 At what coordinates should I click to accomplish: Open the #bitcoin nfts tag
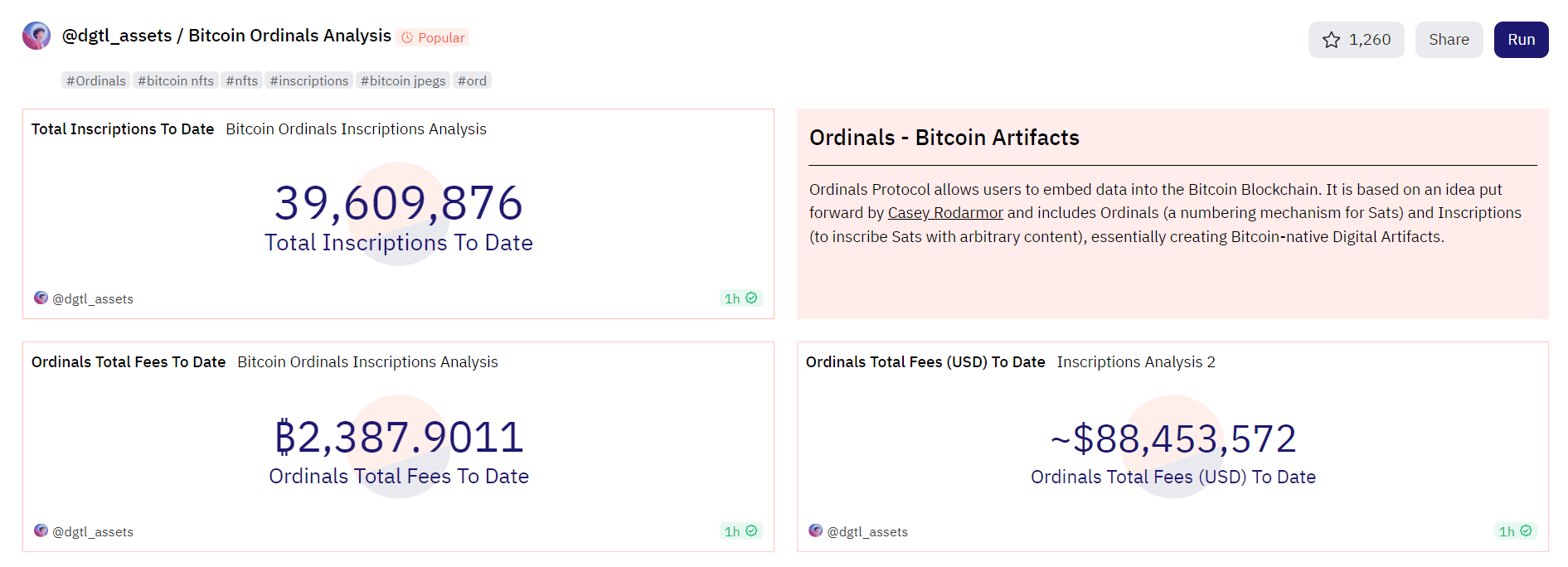pos(175,80)
